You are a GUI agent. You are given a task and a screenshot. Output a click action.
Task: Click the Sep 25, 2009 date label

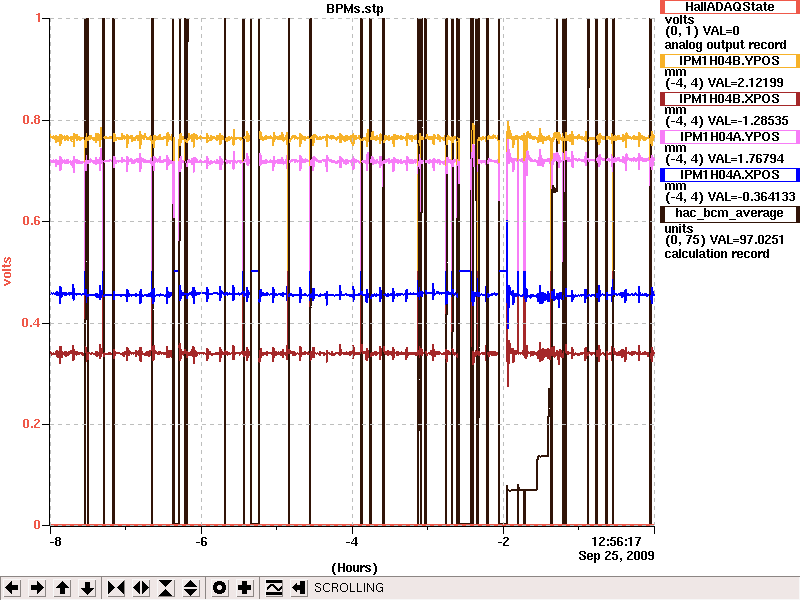616,556
